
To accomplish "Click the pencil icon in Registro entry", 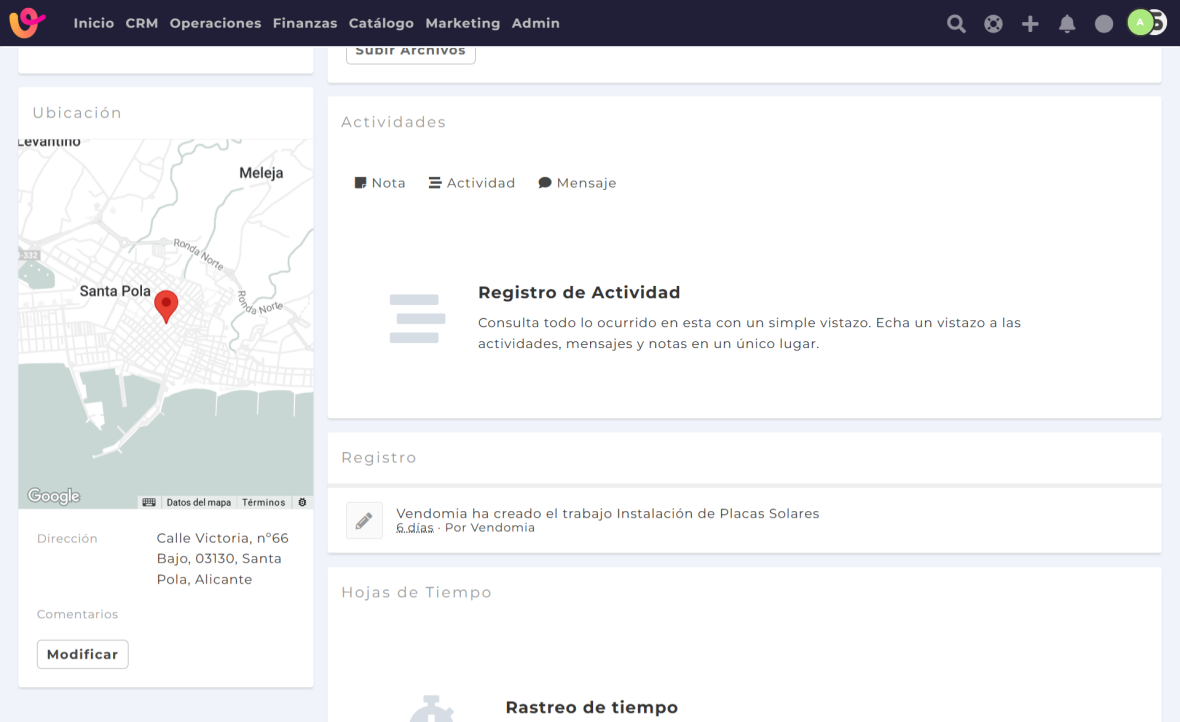I will click(x=364, y=520).
